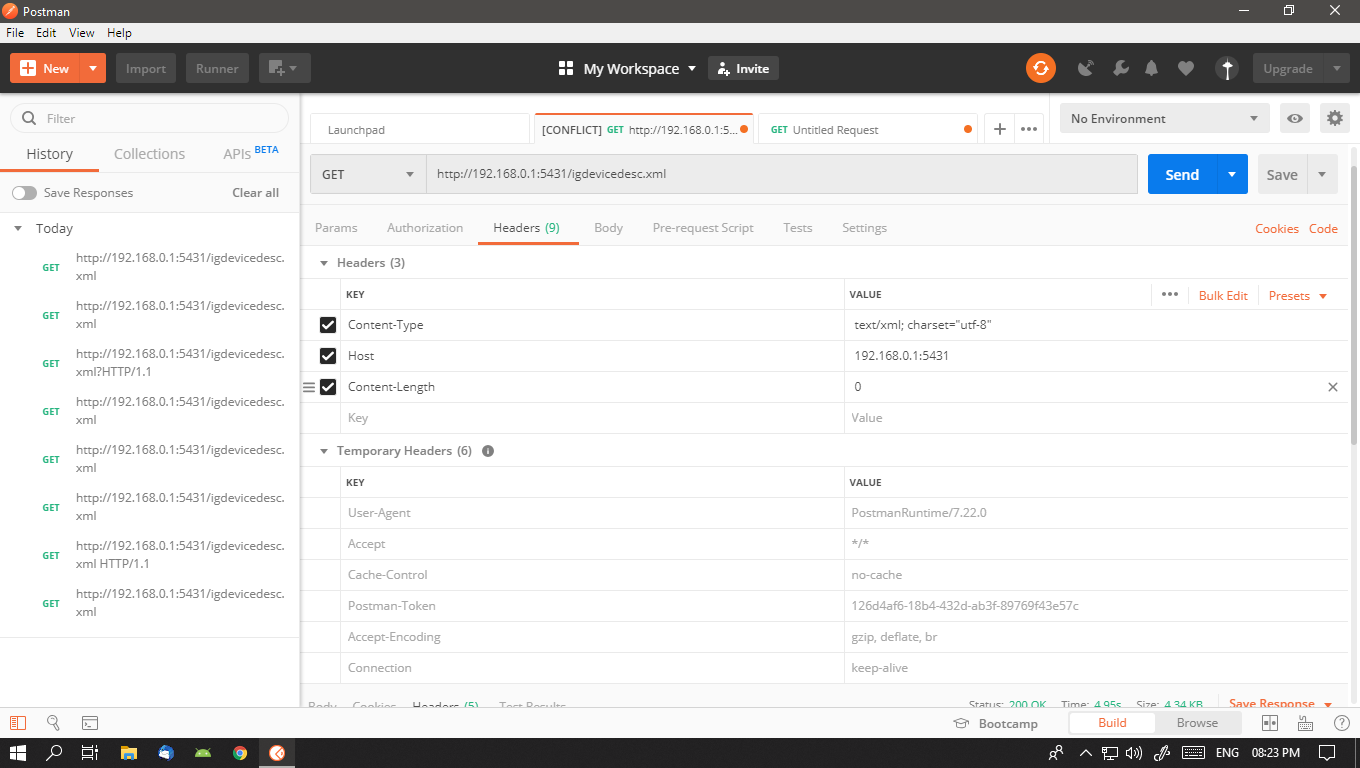Click the Temporary Headers info icon
The height and width of the screenshot is (768, 1360).
[488, 451]
